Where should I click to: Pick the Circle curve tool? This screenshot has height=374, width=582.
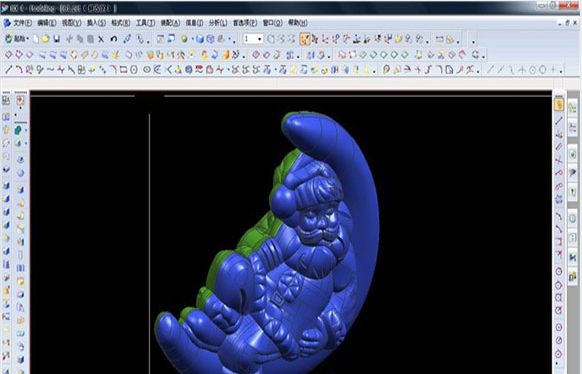tap(134, 69)
